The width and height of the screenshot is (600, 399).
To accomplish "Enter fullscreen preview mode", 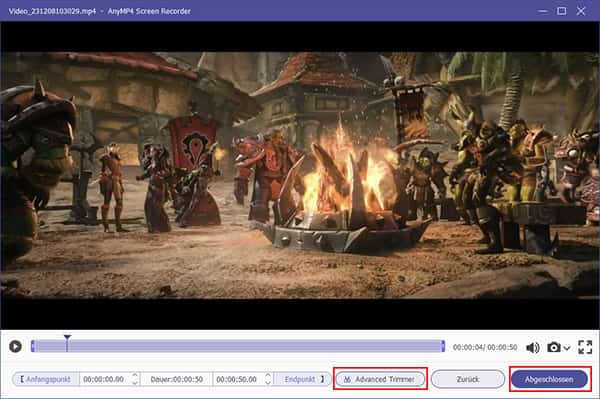I will point(585,347).
